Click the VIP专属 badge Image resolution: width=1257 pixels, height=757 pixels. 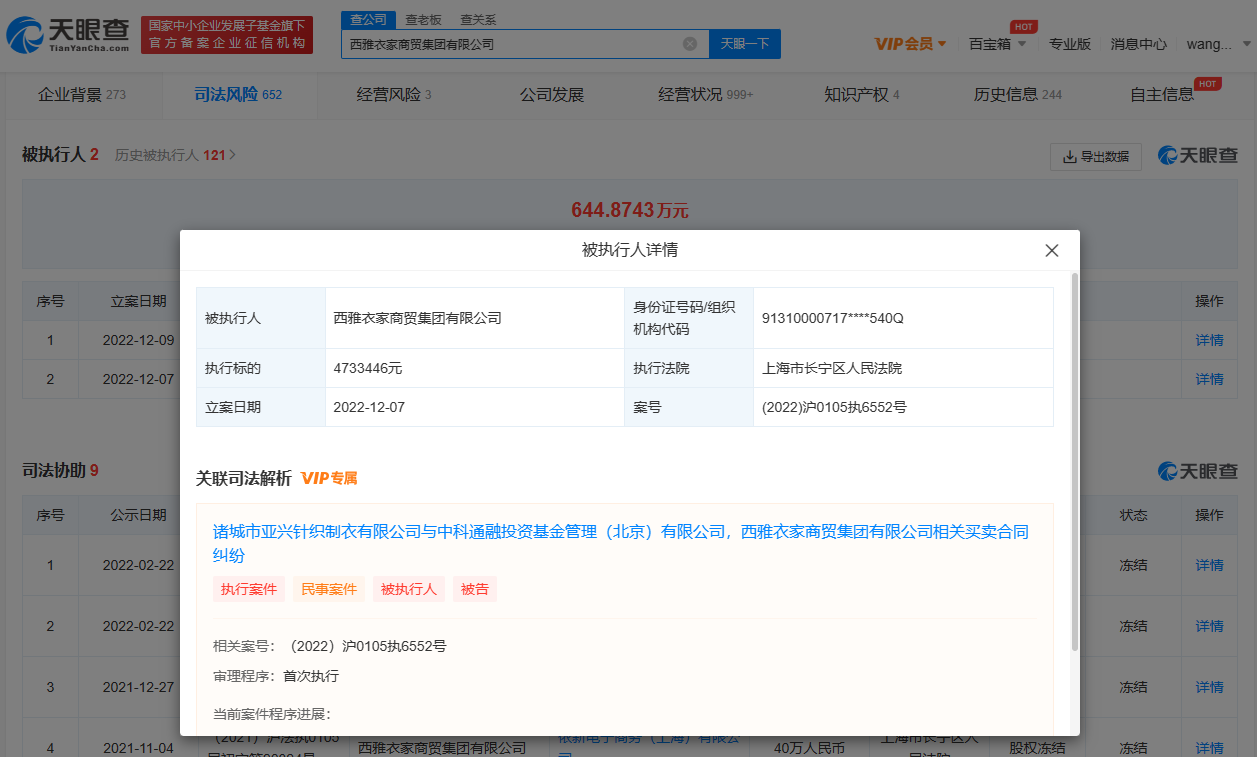coord(329,479)
